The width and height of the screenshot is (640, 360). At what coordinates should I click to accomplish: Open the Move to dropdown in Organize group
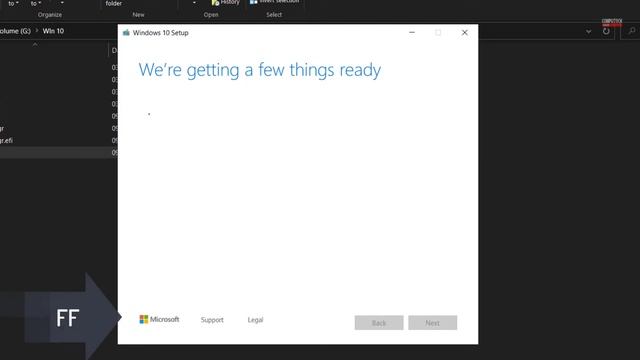coord(13,3)
